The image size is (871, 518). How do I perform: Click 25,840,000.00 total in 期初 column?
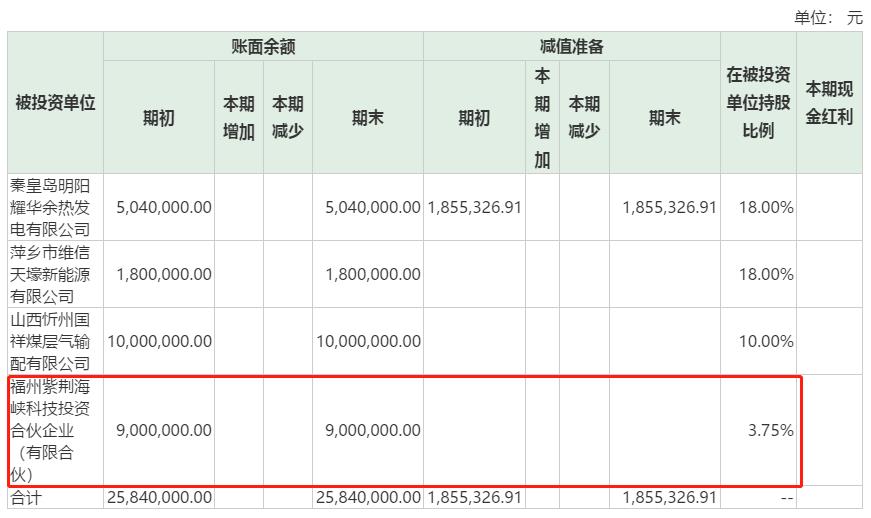pos(159,497)
